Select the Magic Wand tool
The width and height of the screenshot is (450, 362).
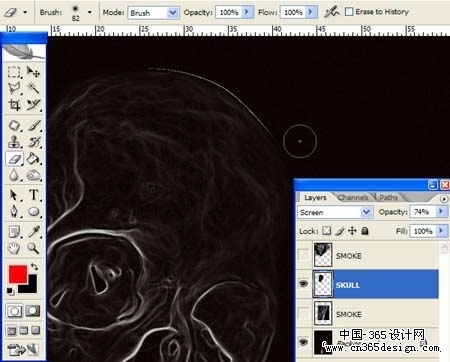tap(33, 88)
